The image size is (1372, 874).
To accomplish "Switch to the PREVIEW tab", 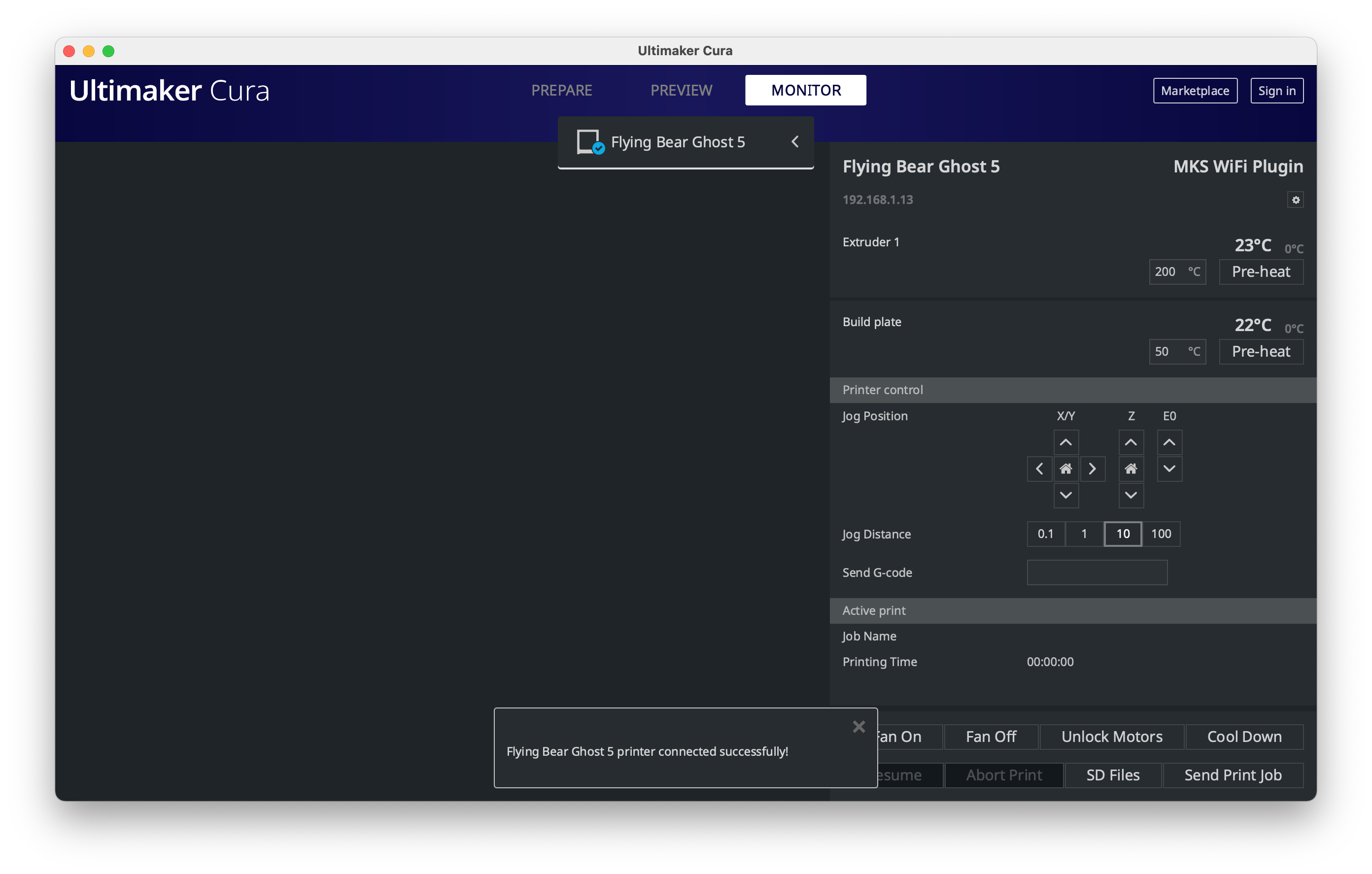I will [x=682, y=90].
